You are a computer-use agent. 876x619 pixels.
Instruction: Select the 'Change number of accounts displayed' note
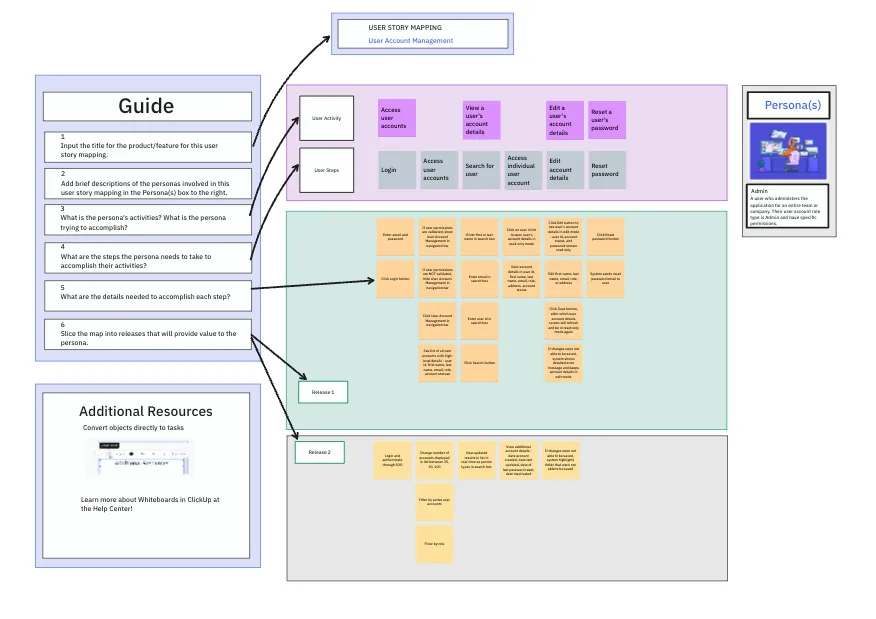(x=435, y=460)
